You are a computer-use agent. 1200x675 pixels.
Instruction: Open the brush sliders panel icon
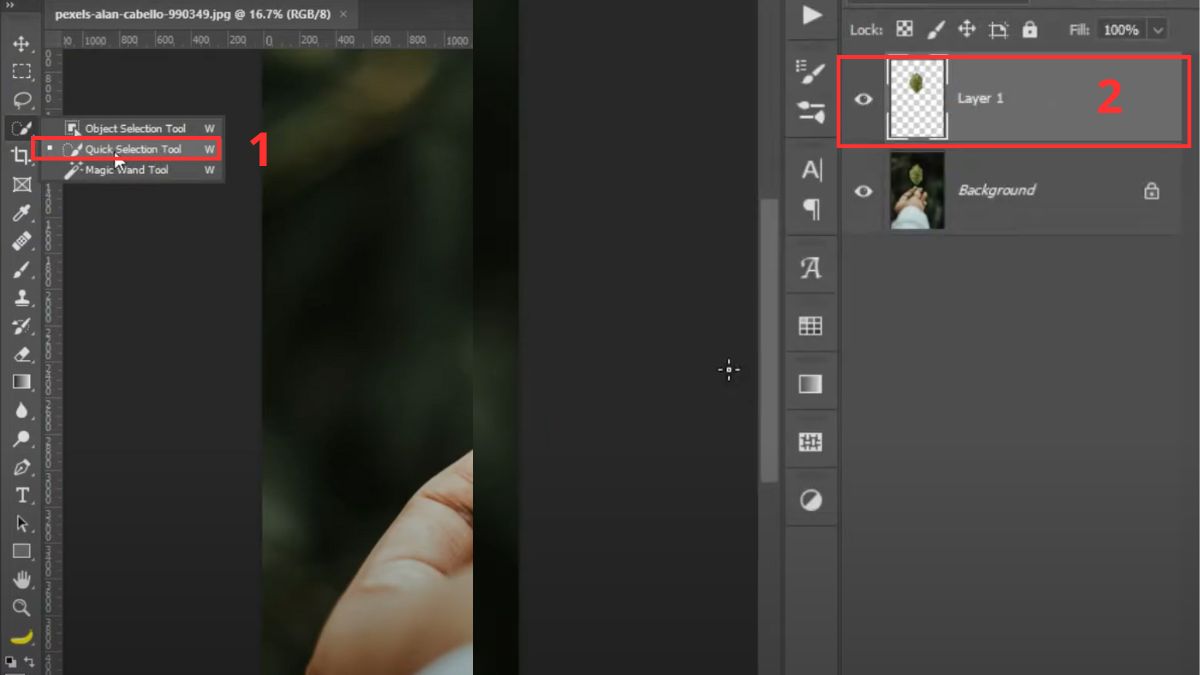click(811, 111)
